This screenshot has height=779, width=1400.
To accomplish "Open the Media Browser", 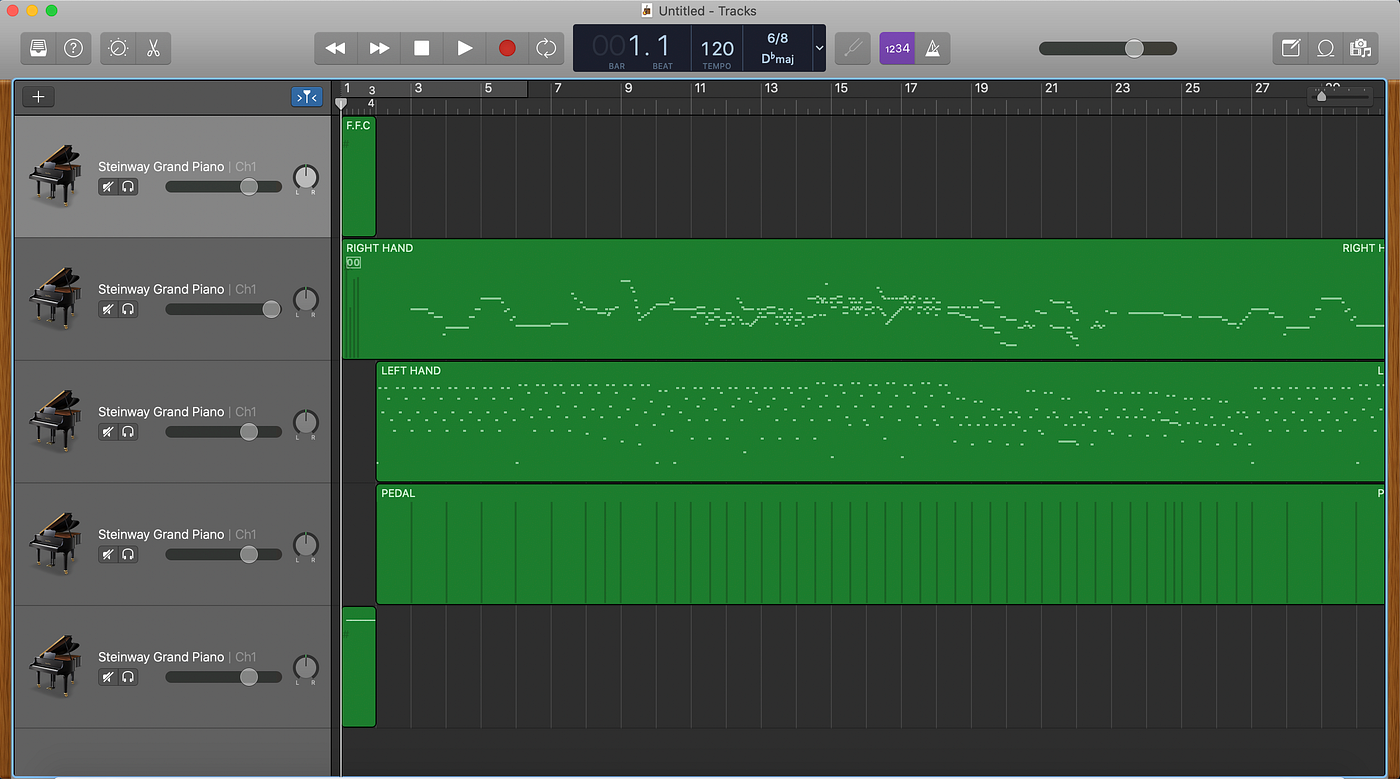I will [1359, 48].
